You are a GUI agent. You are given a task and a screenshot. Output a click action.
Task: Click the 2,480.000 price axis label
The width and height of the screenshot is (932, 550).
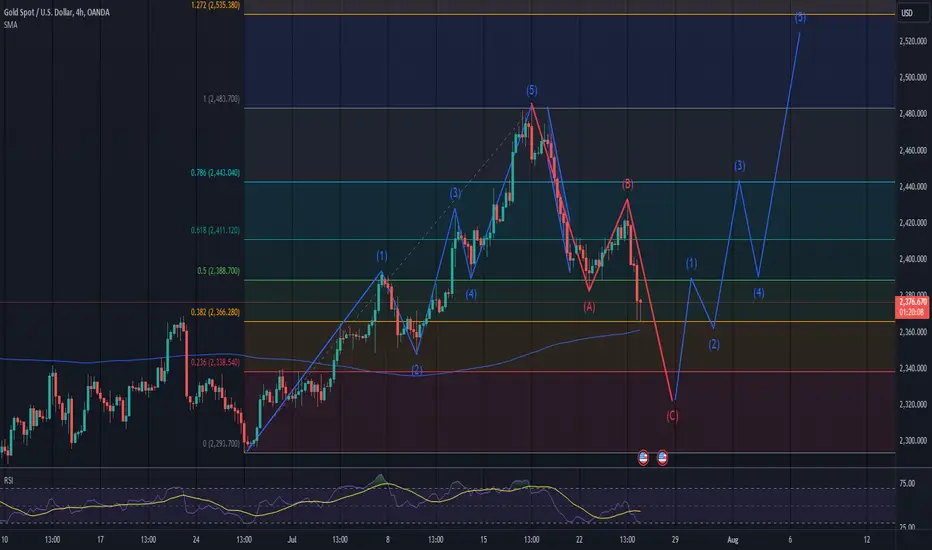(x=913, y=114)
